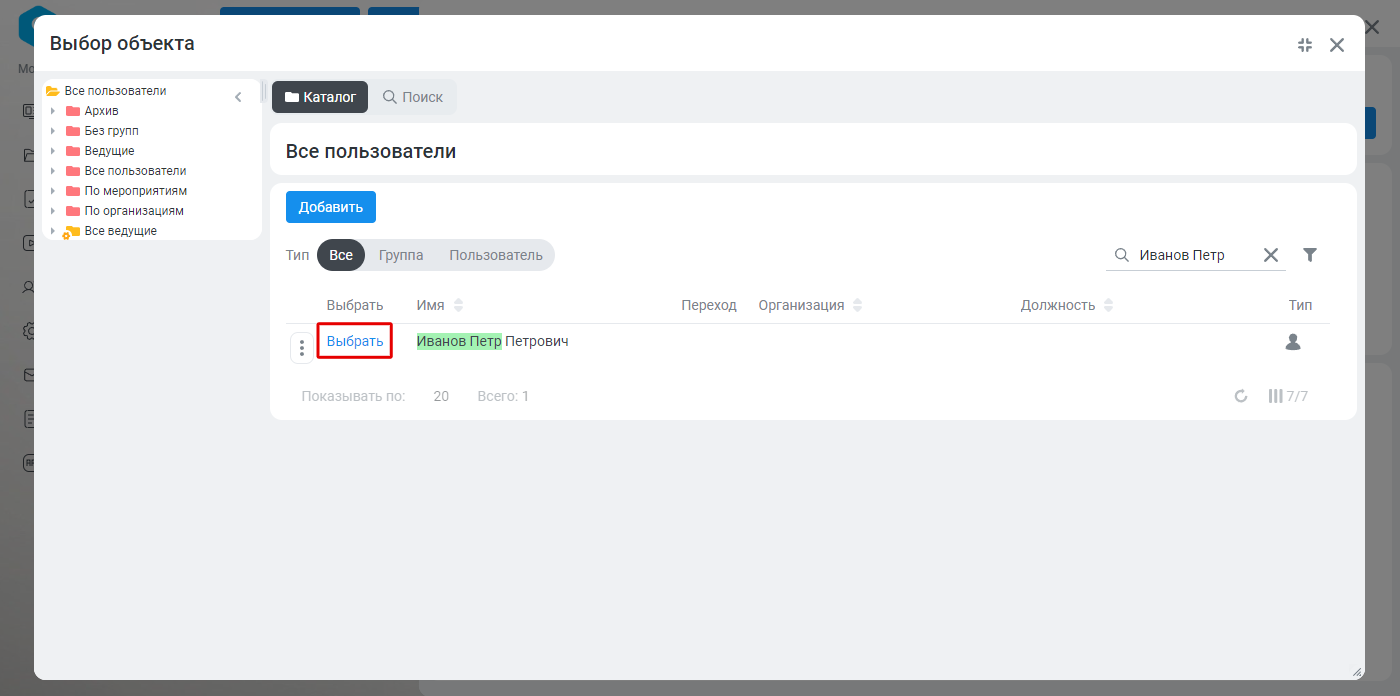Sort the list by Организация column

tap(858, 305)
